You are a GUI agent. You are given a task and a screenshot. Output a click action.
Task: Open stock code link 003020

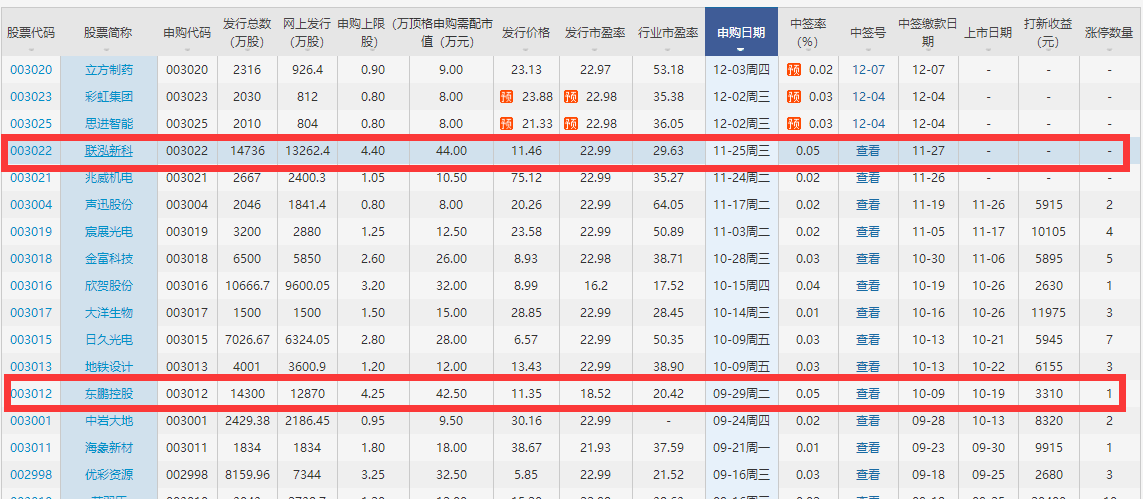[x=31, y=70]
